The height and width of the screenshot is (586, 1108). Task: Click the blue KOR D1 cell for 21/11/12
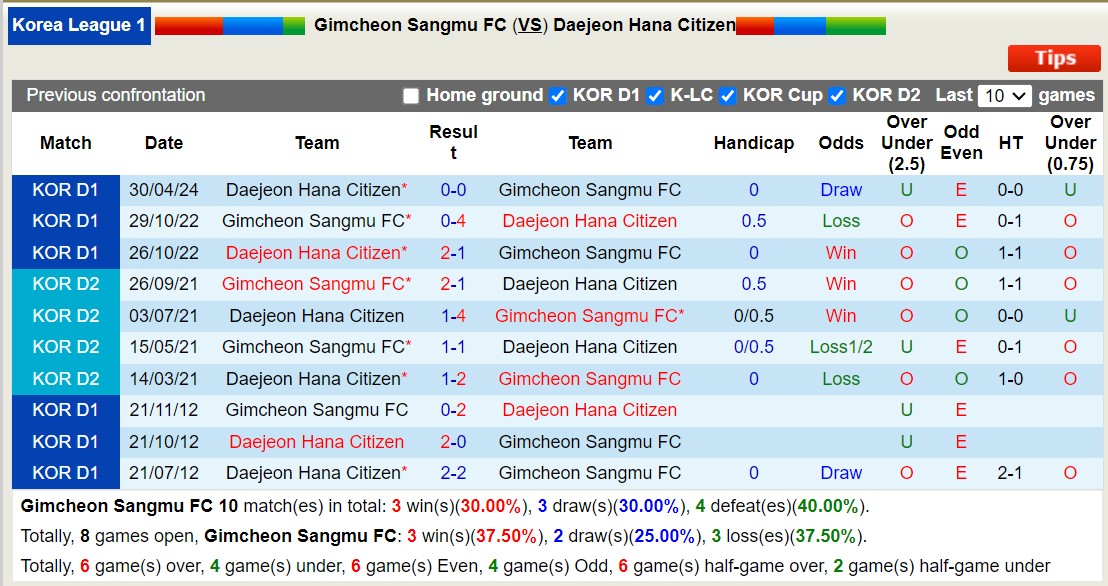point(65,410)
